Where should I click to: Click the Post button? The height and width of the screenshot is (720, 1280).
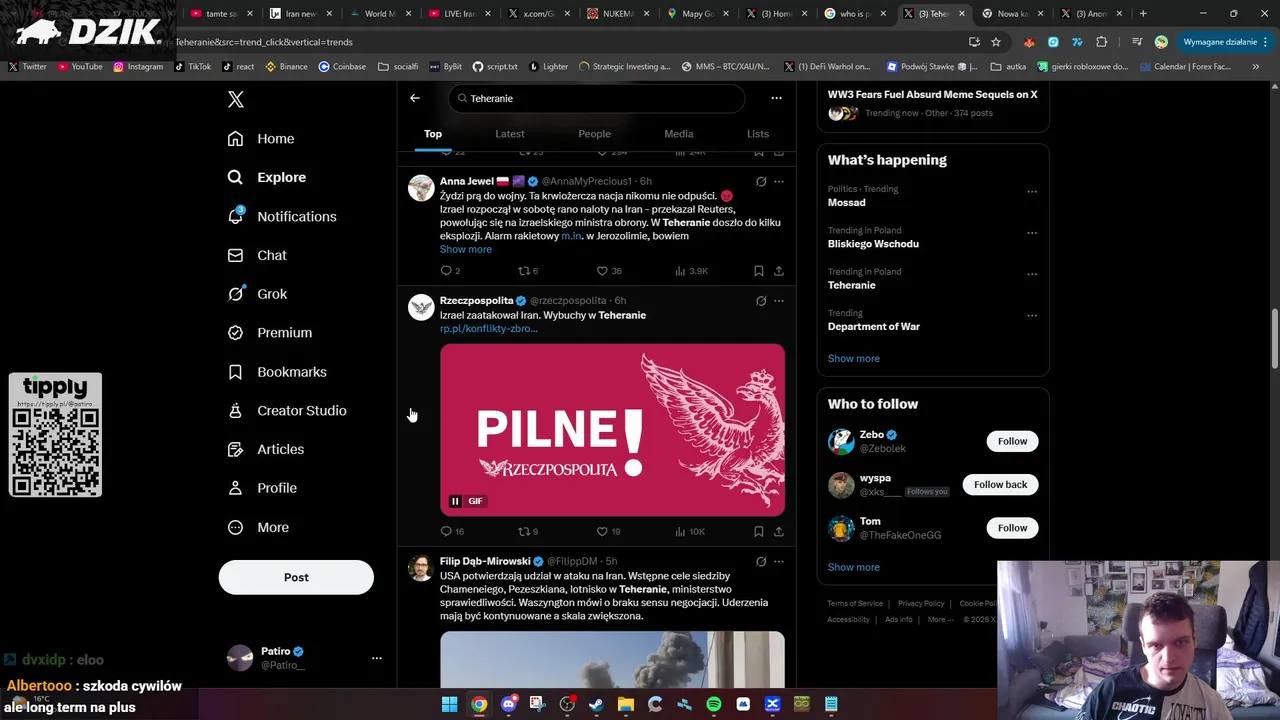click(296, 577)
